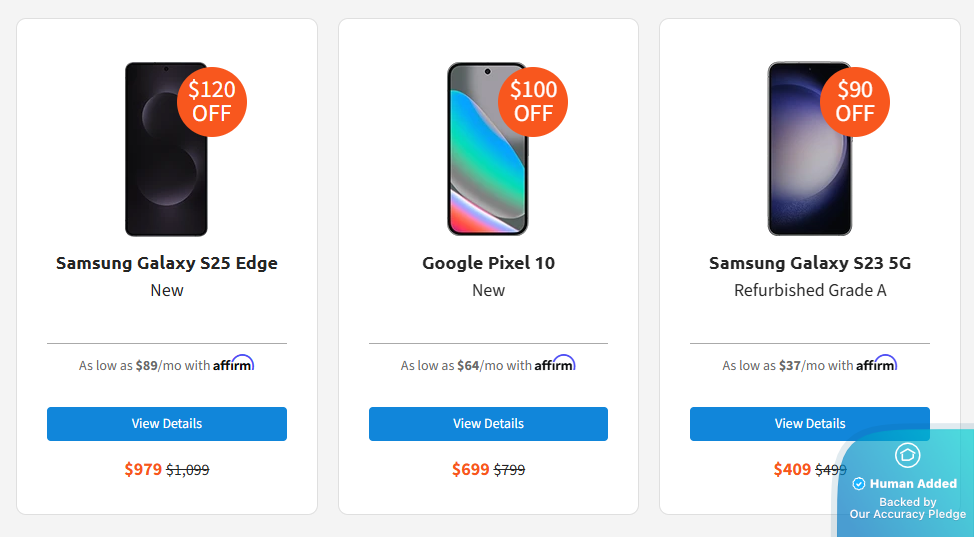
Task: View Details for Samsung Galaxy S23 5G
Action: click(810, 424)
